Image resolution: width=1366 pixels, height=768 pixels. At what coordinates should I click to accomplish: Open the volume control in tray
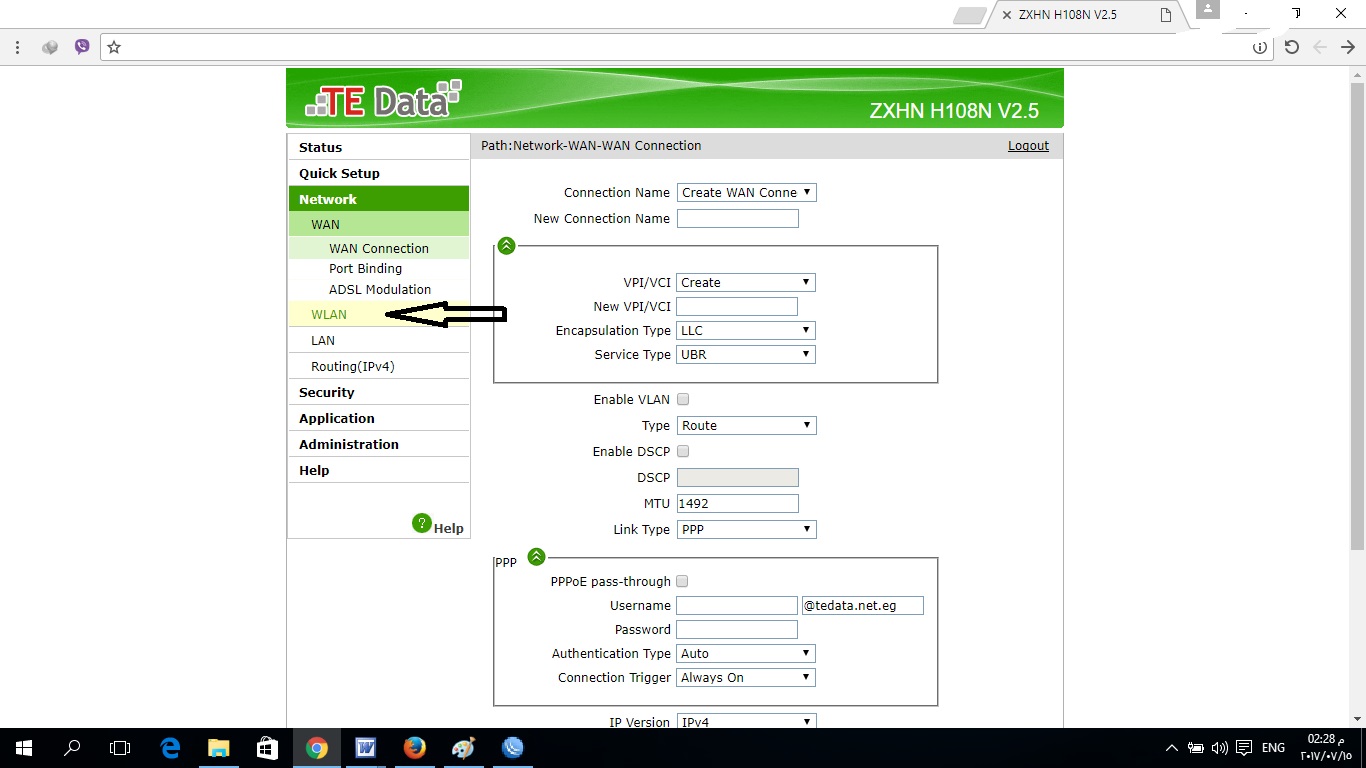1219,748
